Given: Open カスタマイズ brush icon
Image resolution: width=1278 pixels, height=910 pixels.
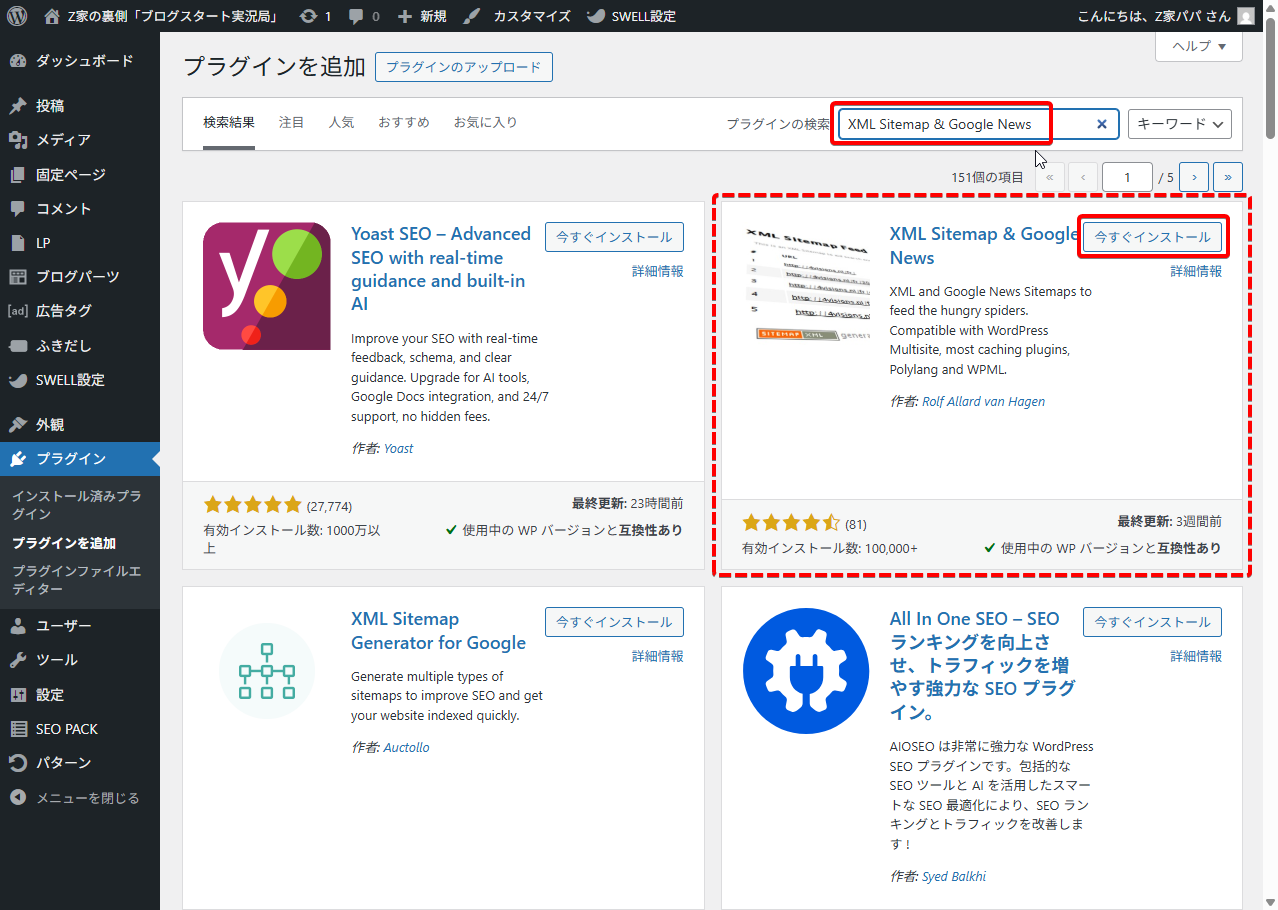Looking at the screenshot, I should coord(473,16).
